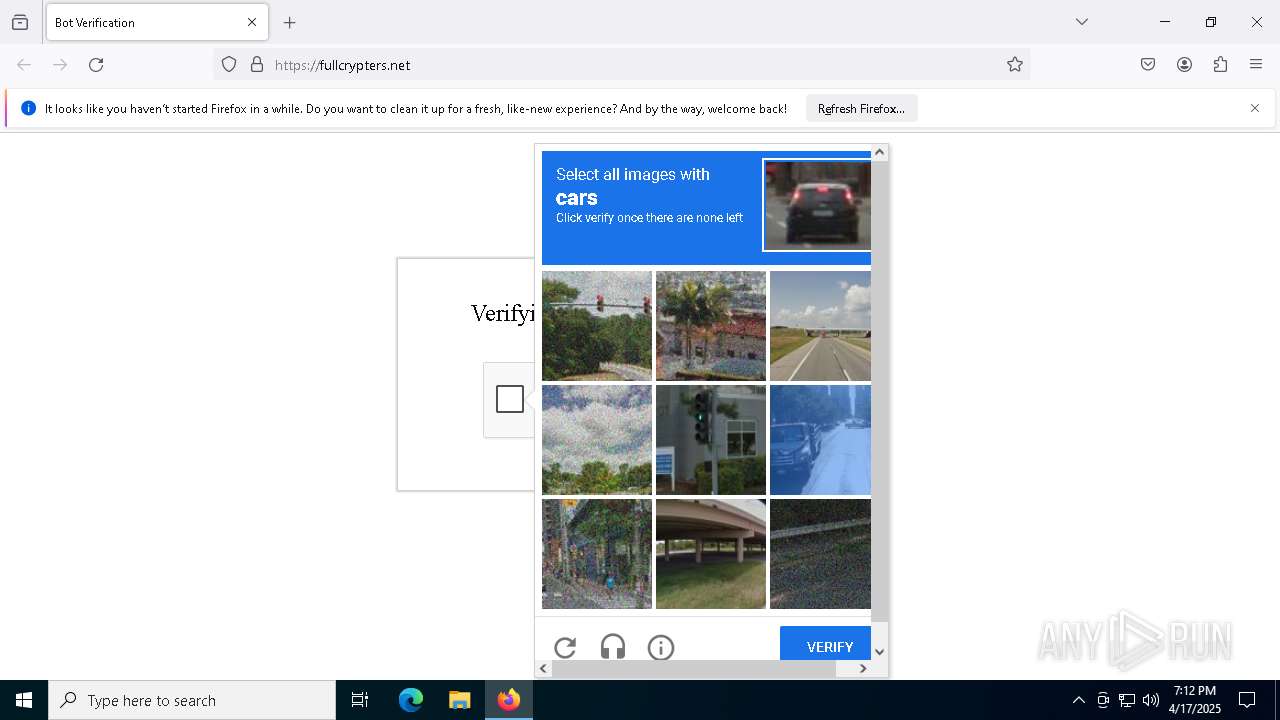This screenshot has width=1280, height=720.
Task: Tick the bot verification checkbox
Action: coord(510,399)
